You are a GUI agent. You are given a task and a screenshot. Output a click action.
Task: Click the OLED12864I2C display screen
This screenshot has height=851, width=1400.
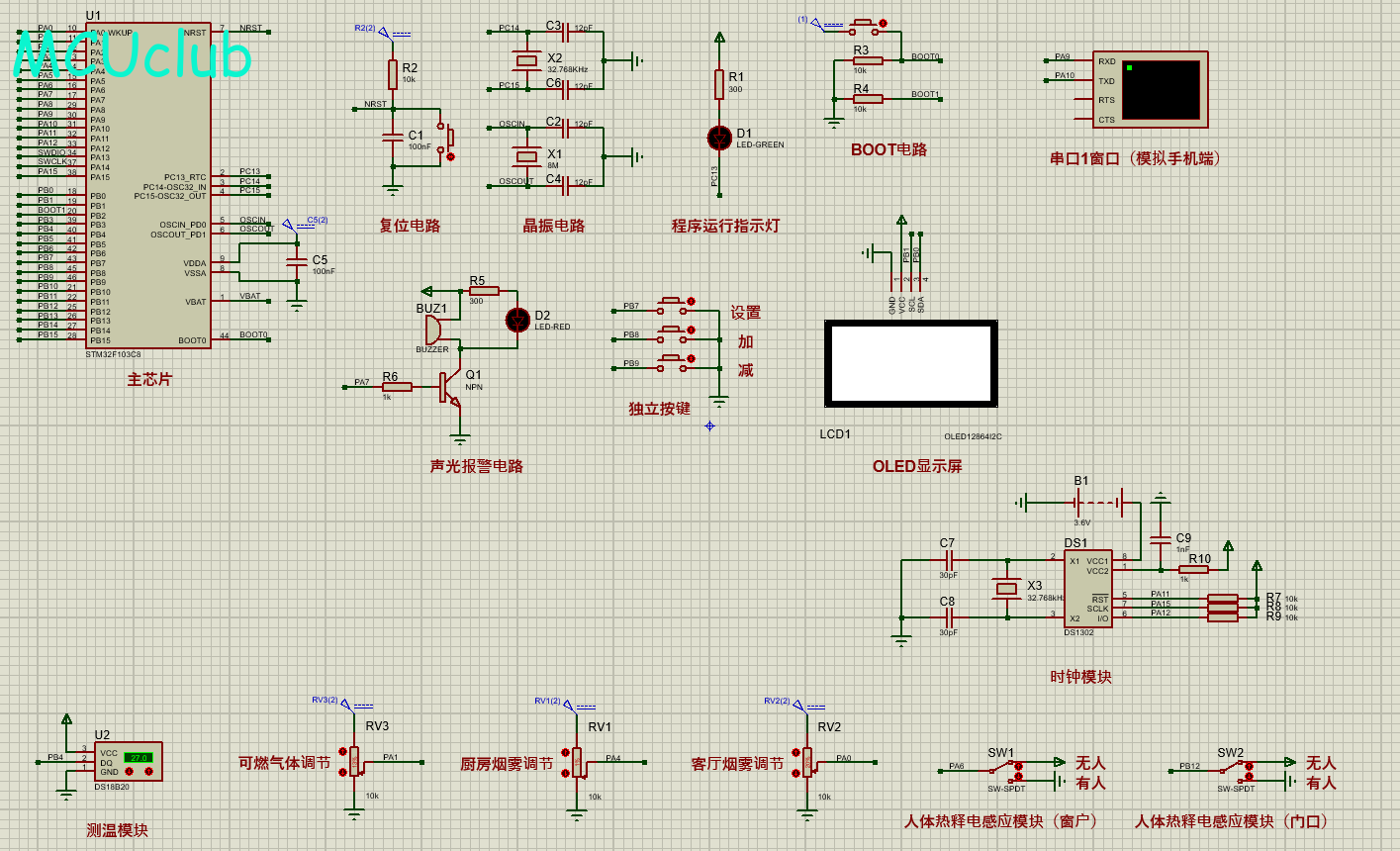pyautogui.click(x=911, y=363)
